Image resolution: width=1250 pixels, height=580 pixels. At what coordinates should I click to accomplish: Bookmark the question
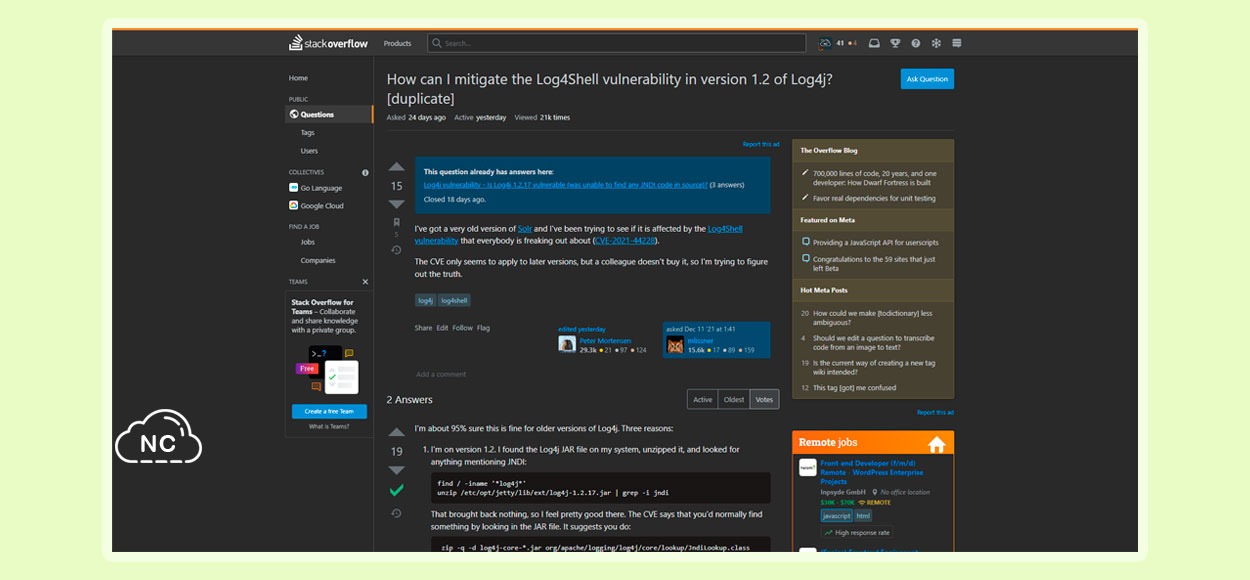pyautogui.click(x=396, y=222)
